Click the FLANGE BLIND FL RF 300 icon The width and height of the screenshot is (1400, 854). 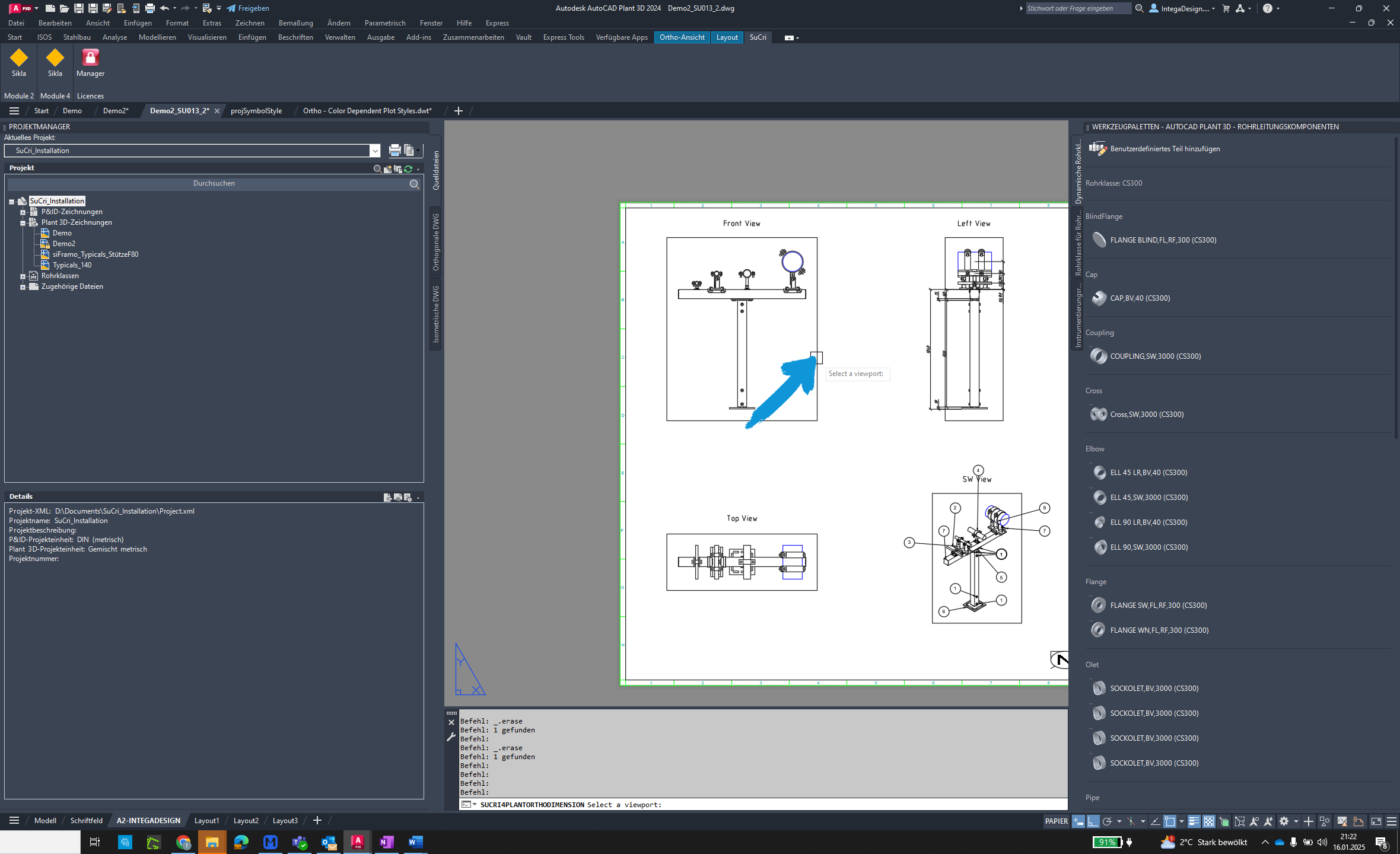1097,239
